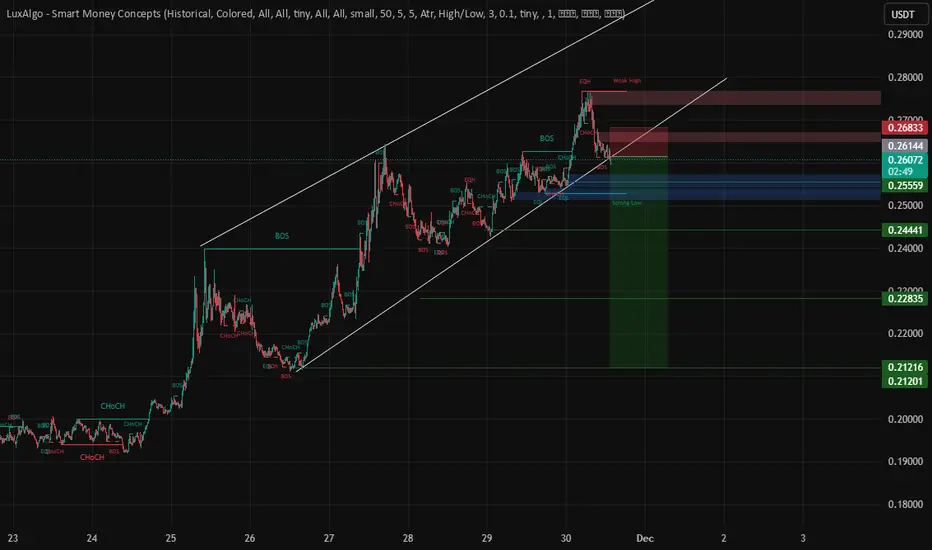Click the date label 28 on time axis
This screenshot has height=550, width=932.
tap(408, 538)
